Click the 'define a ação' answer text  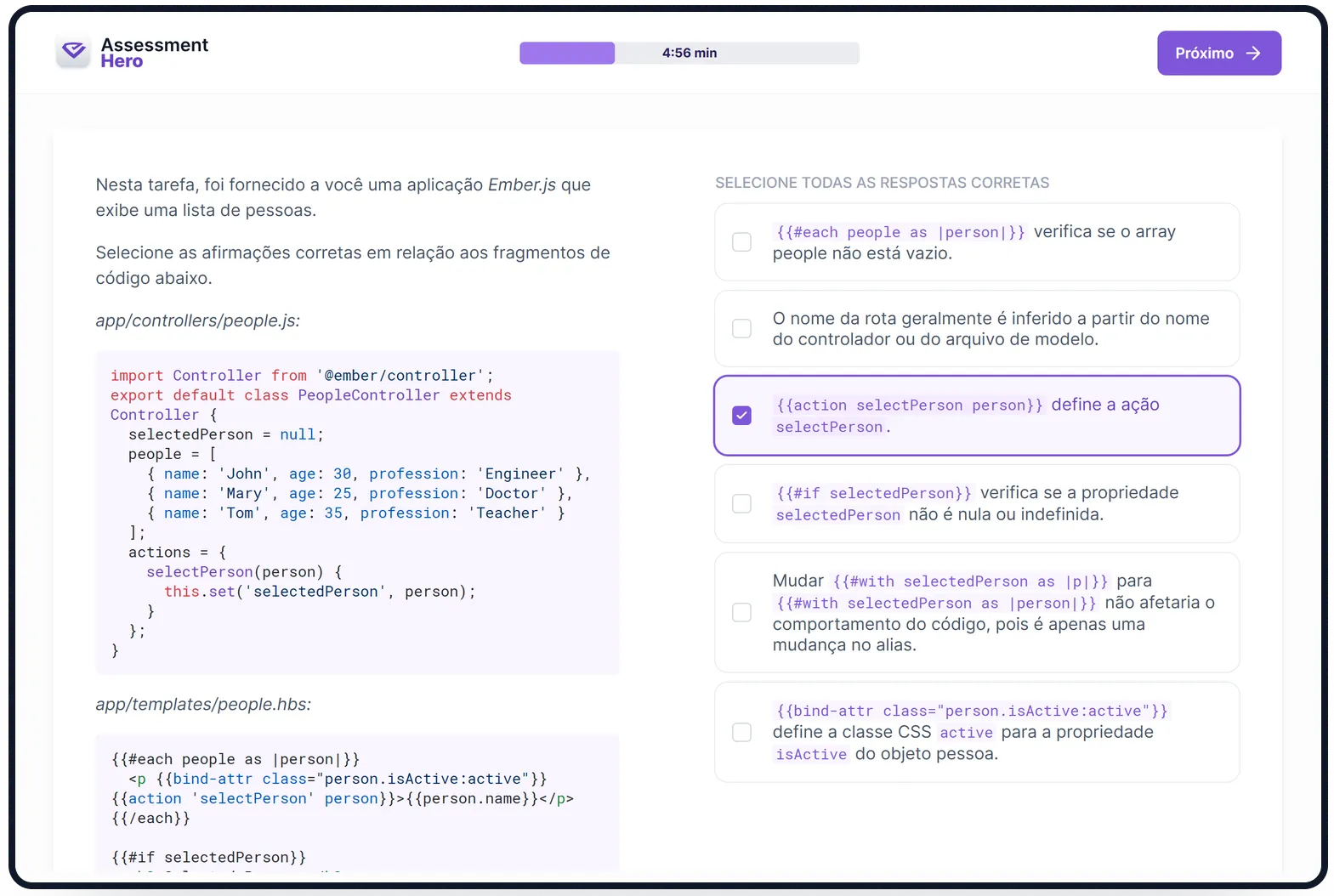pos(1105,405)
